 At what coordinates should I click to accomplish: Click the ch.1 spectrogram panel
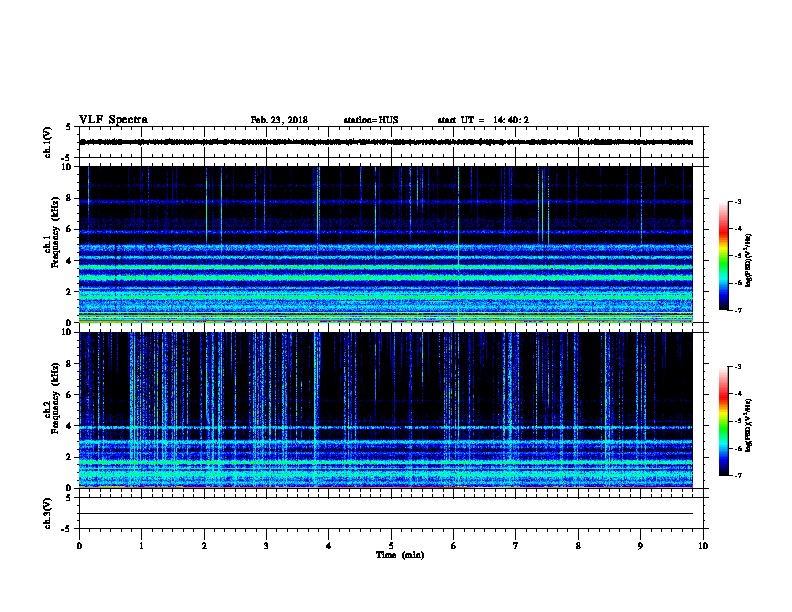pos(386,244)
